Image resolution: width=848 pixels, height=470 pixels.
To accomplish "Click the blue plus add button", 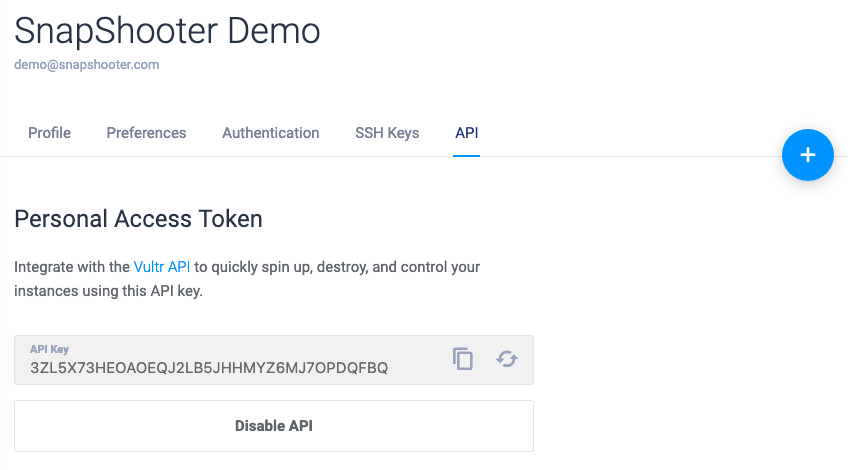I will click(807, 155).
